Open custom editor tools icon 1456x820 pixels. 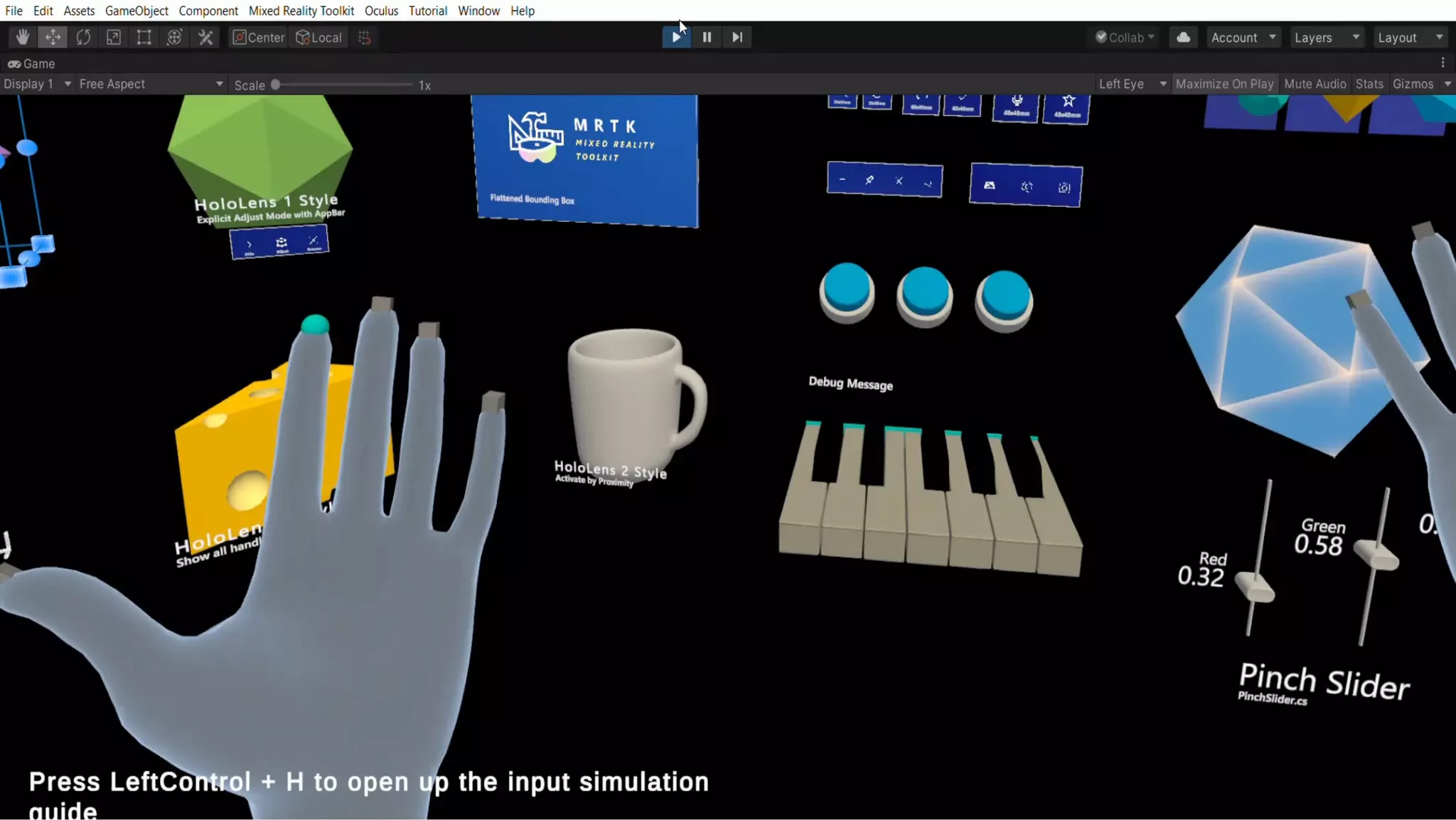click(x=205, y=37)
